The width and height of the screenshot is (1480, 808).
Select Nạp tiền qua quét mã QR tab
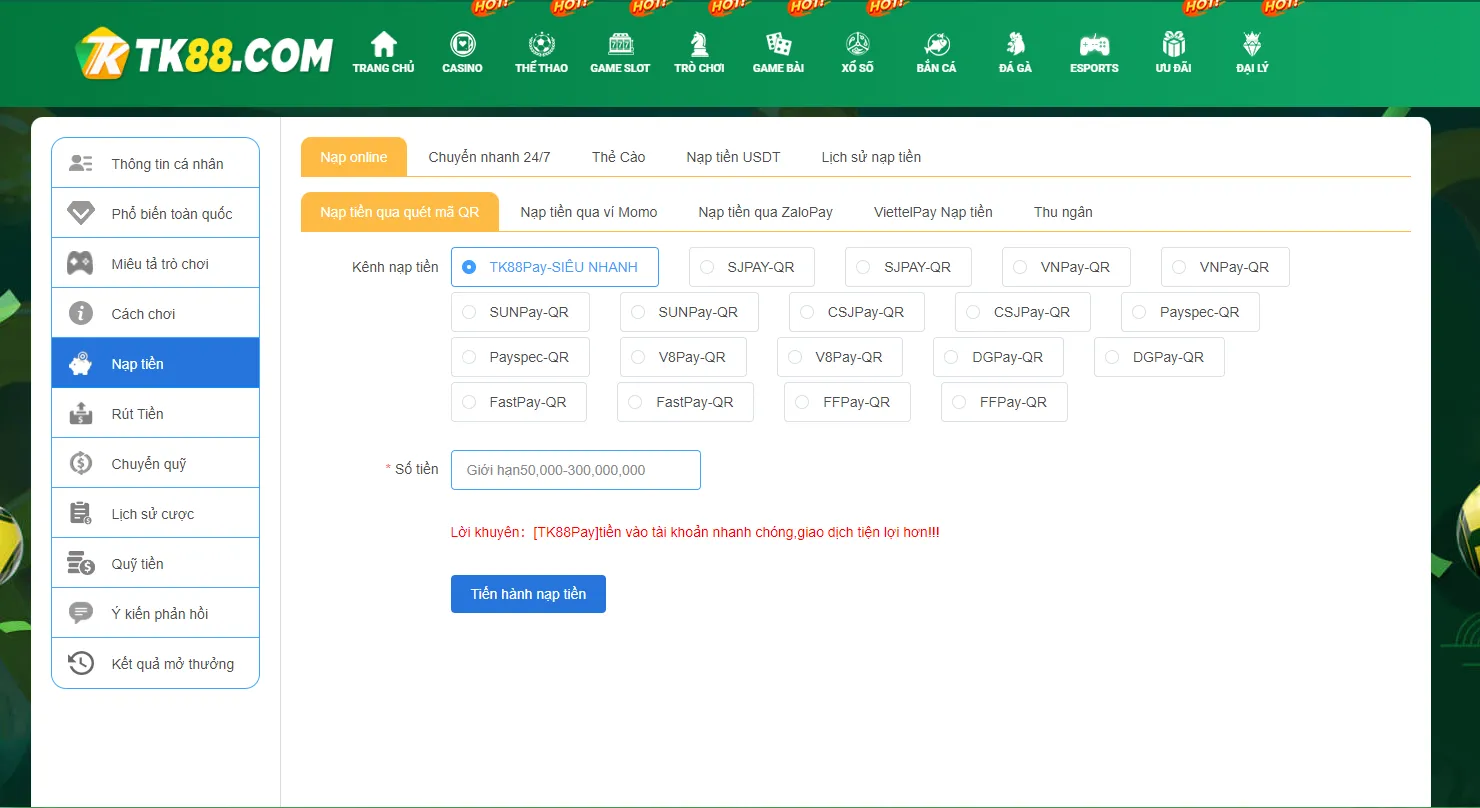tap(400, 212)
